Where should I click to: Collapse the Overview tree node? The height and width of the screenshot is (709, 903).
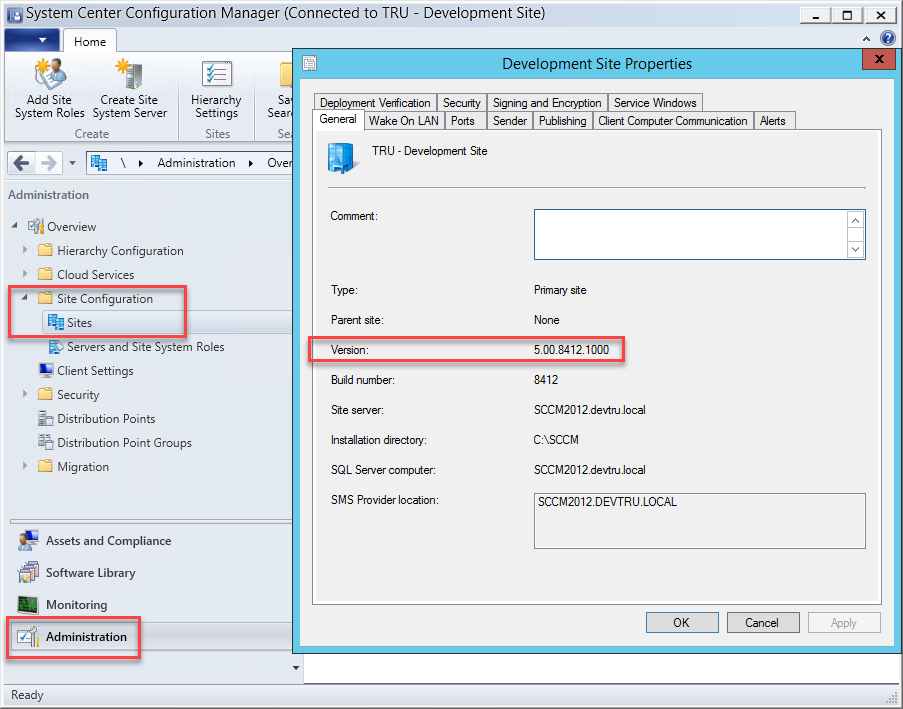click(x=15, y=226)
